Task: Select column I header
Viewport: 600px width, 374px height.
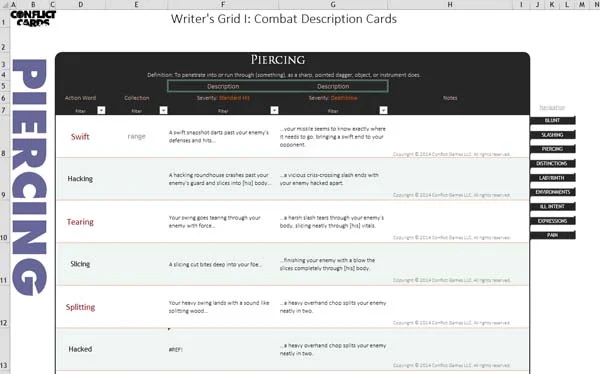Action: 521,5
